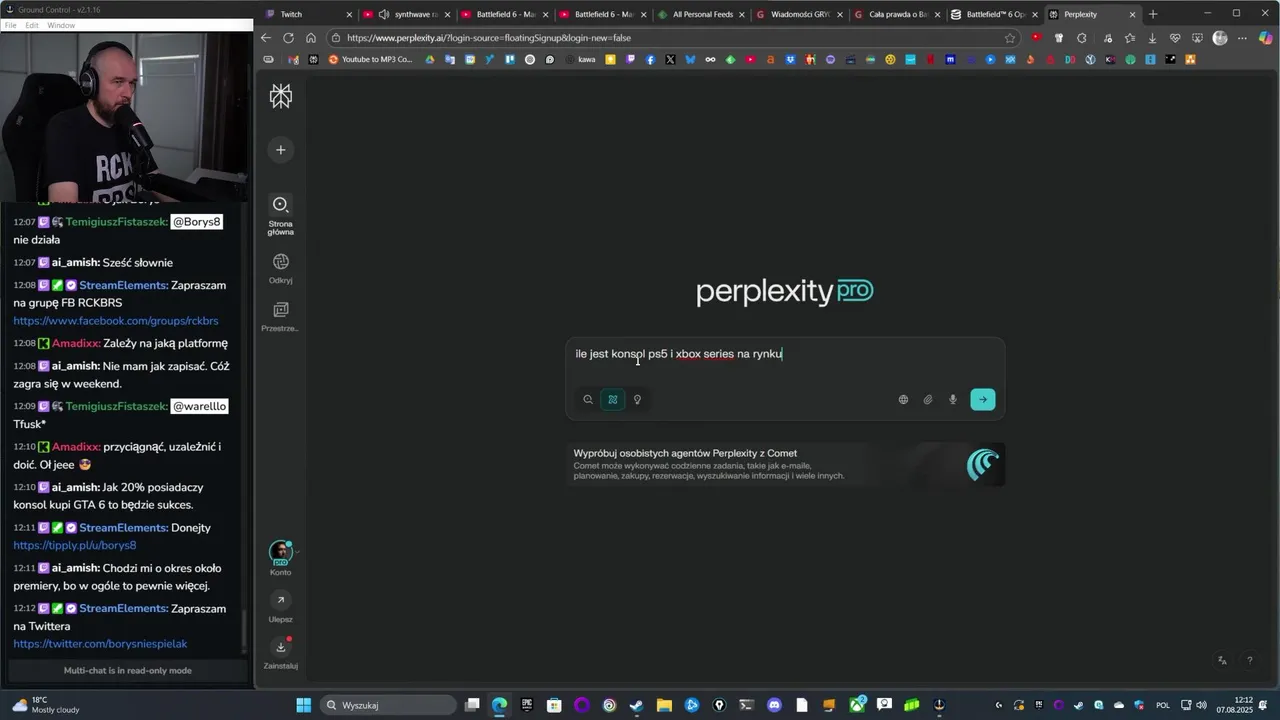Viewport: 1280px width, 720px height.
Task: Open Steam from the taskbar
Action: [636, 705]
